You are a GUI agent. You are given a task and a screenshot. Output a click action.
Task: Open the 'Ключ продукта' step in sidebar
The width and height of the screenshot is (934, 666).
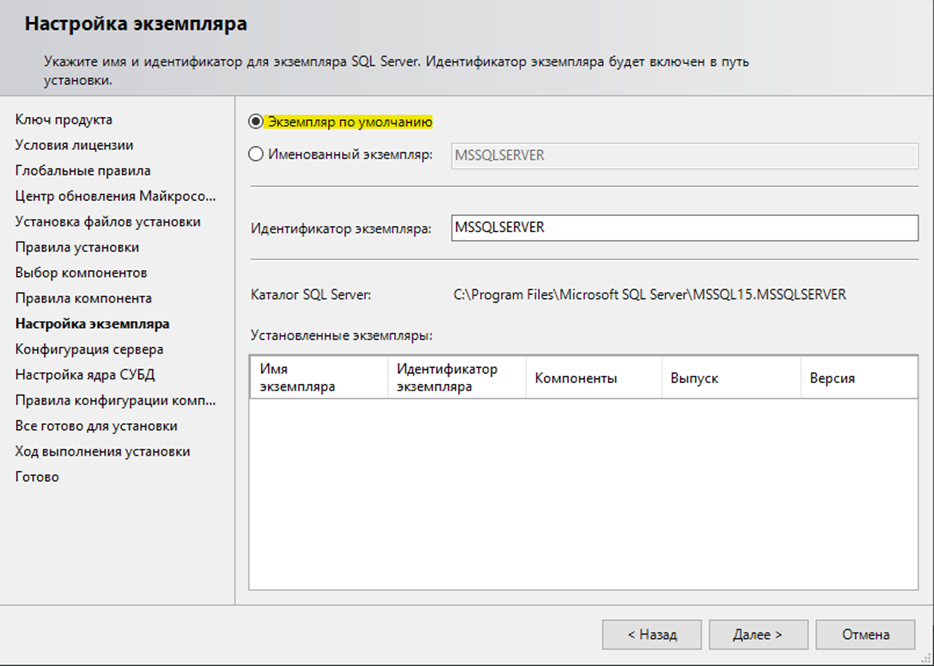point(63,120)
